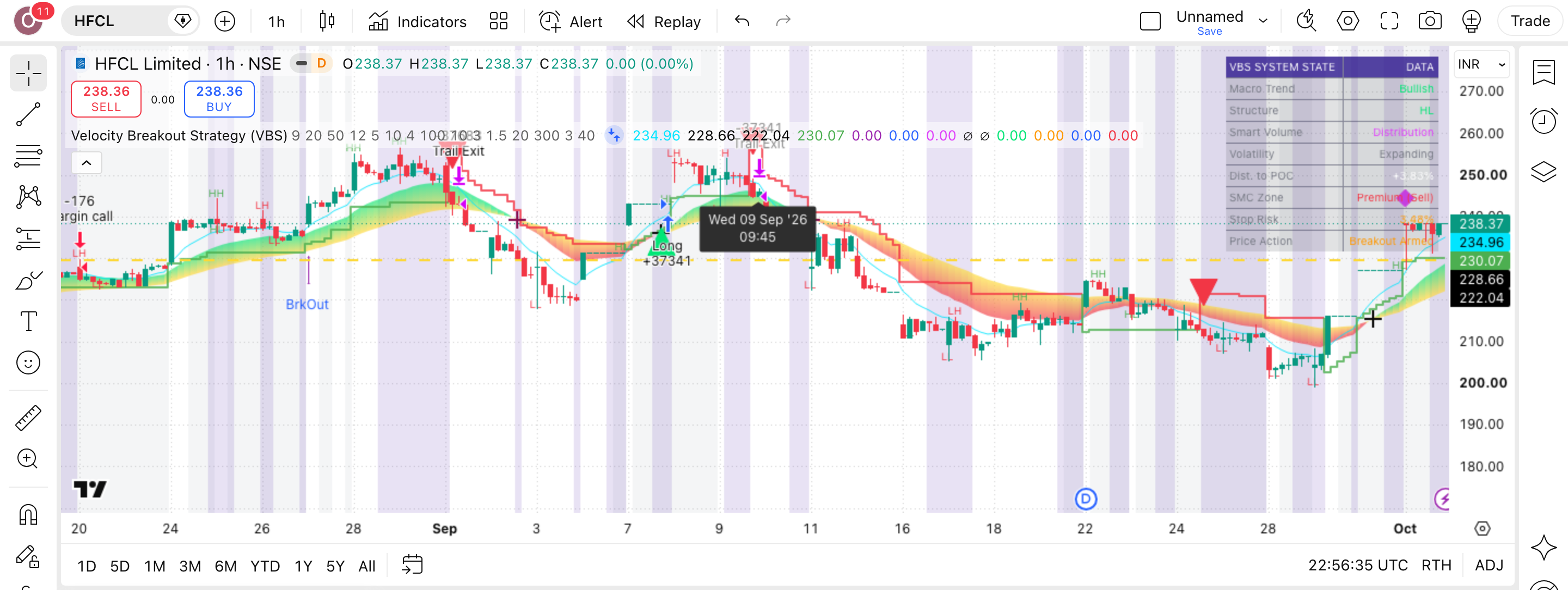Image resolution: width=1568 pixels, height=590 pixels.
Task: Select the YTD time range
Action: (265, 566)
